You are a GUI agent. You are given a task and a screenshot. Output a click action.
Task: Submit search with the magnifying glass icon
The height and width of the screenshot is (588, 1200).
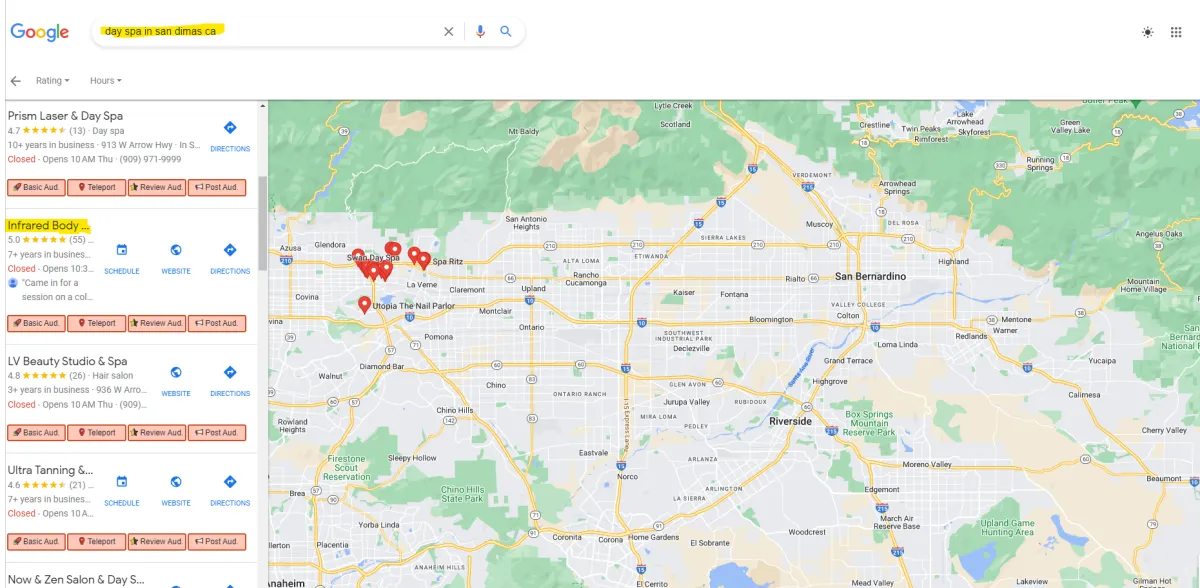[x=506, y=32]
